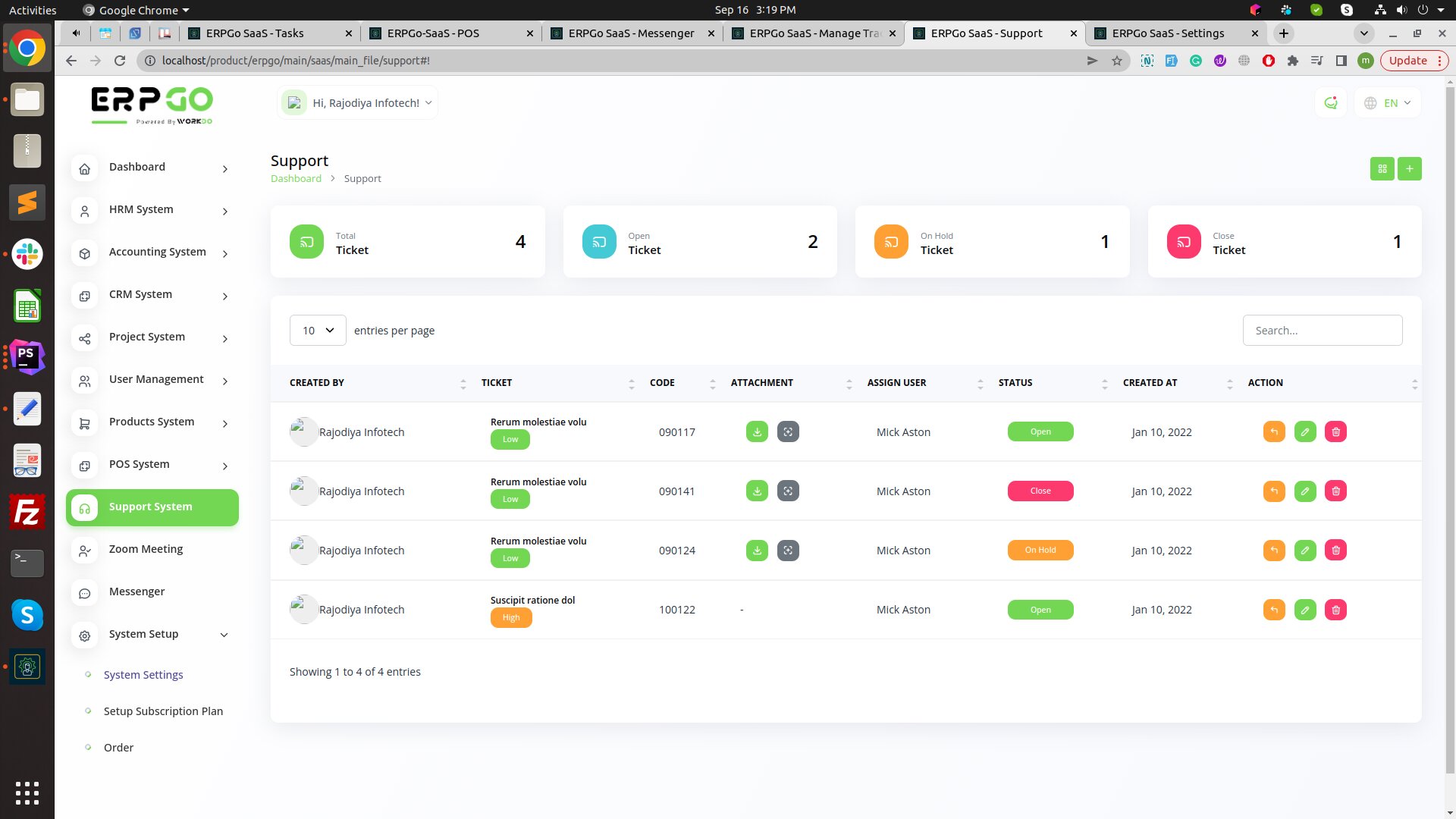Download attachment for ticket 090117
The image size is (1456, 819).
pos(757,431)
